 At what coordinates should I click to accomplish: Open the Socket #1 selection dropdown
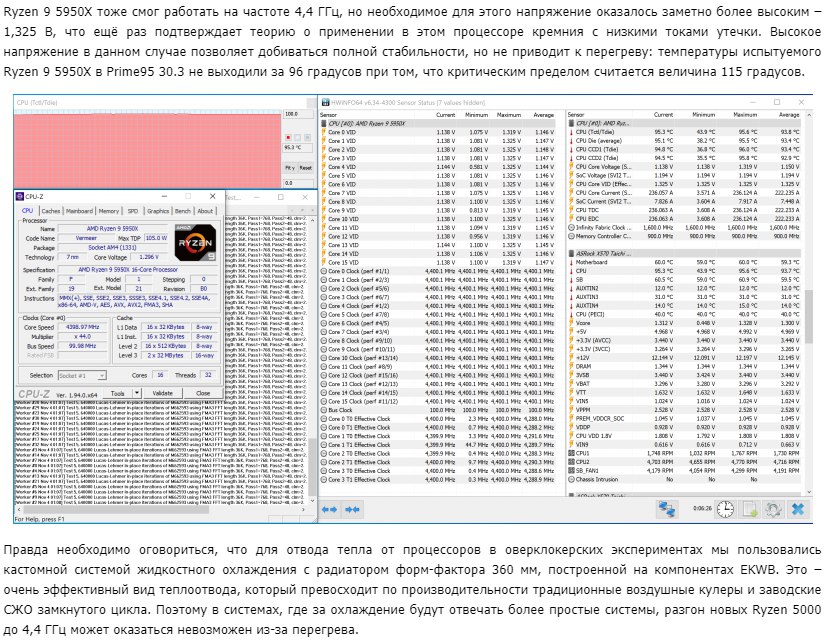[82, 375]
